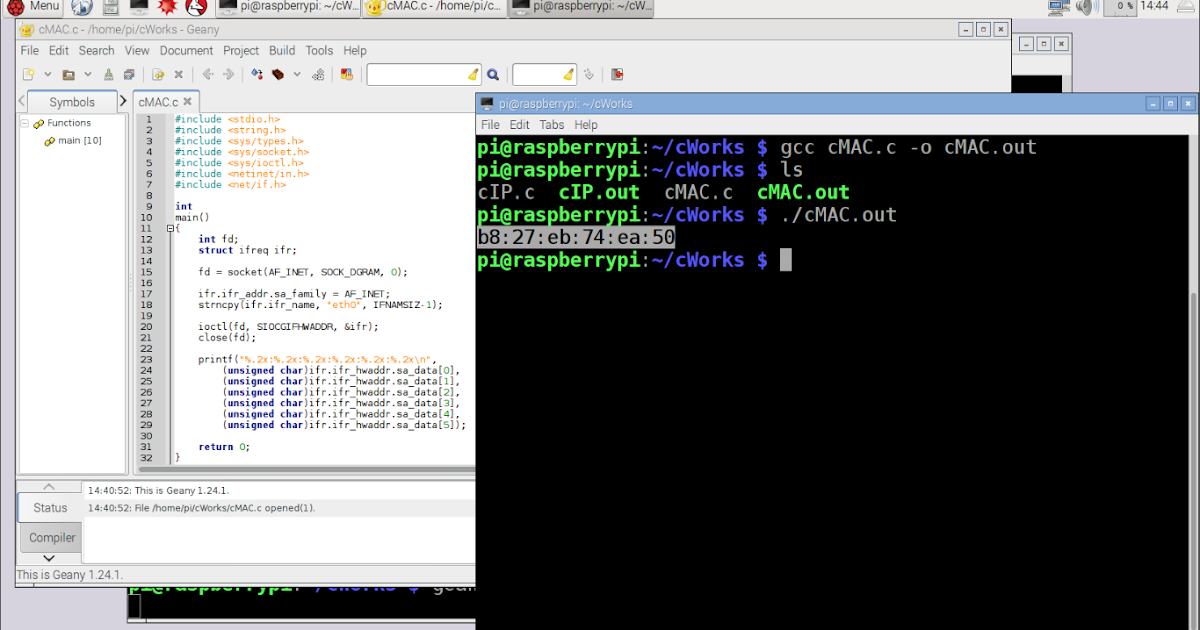Launch the web browser from the taskbar
This screenshot has height=630, width=1200.
(80, 7)
